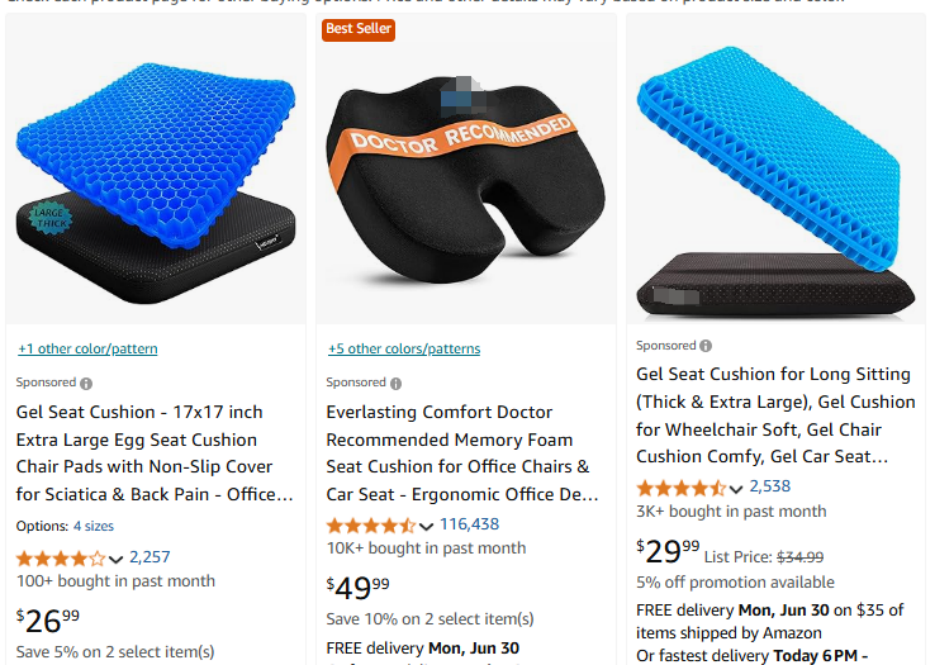Open the Everlasting Comfort Memory Foam title
Viewport: 936px width, 666px height.
point(462,454)
